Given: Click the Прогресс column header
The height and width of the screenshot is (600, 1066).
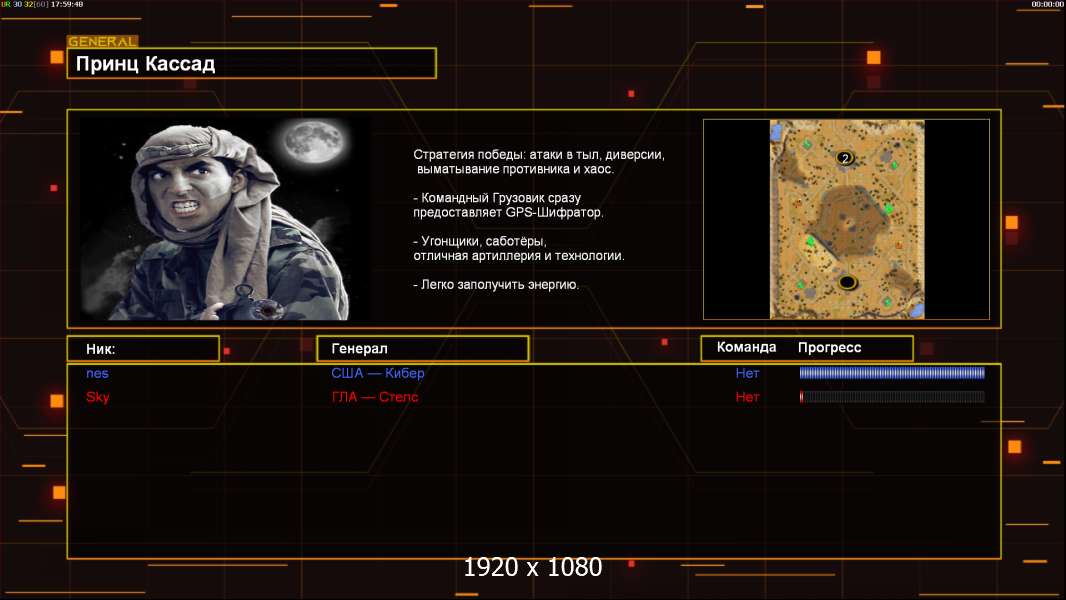Looking at the screenshot, I should pos(829,348).
